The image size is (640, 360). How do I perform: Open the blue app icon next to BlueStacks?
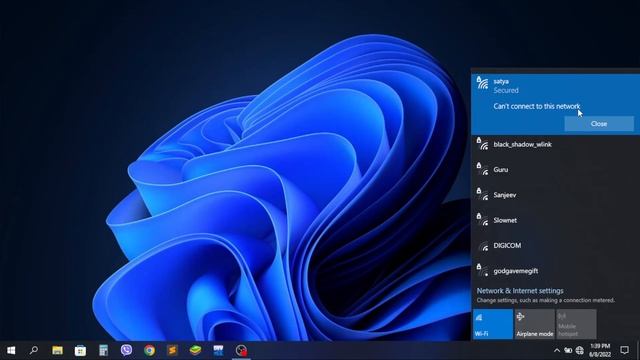(218, 350)
